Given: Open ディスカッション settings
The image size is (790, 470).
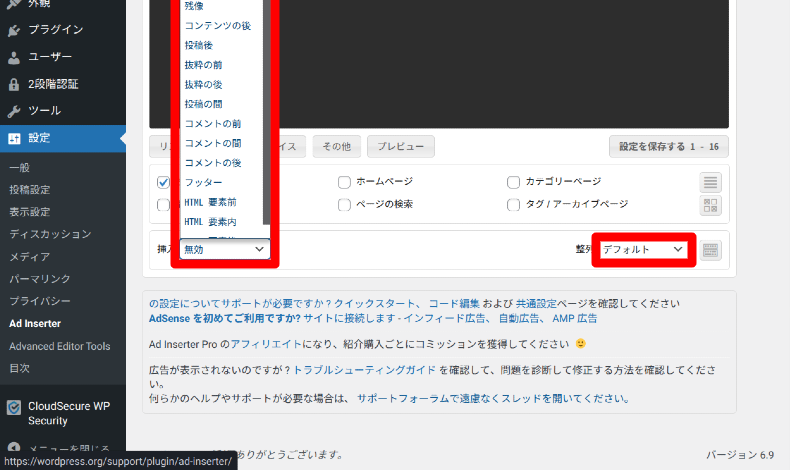Looking at the screenshot, I should pyautogui.click(x=50, y=234).
